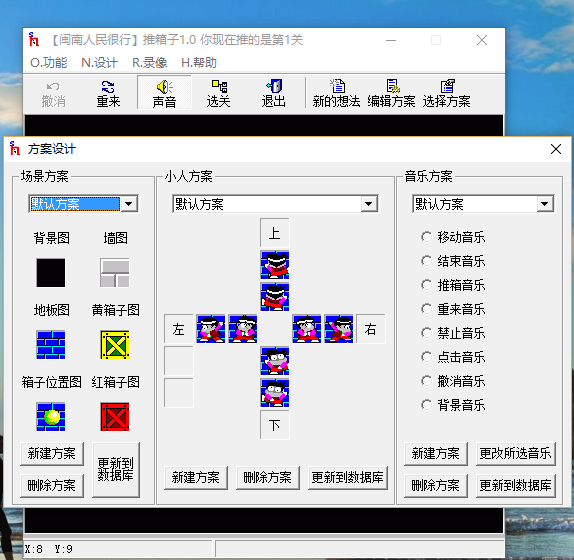Click the 右 direction button
574x560 pixels.
370,329
